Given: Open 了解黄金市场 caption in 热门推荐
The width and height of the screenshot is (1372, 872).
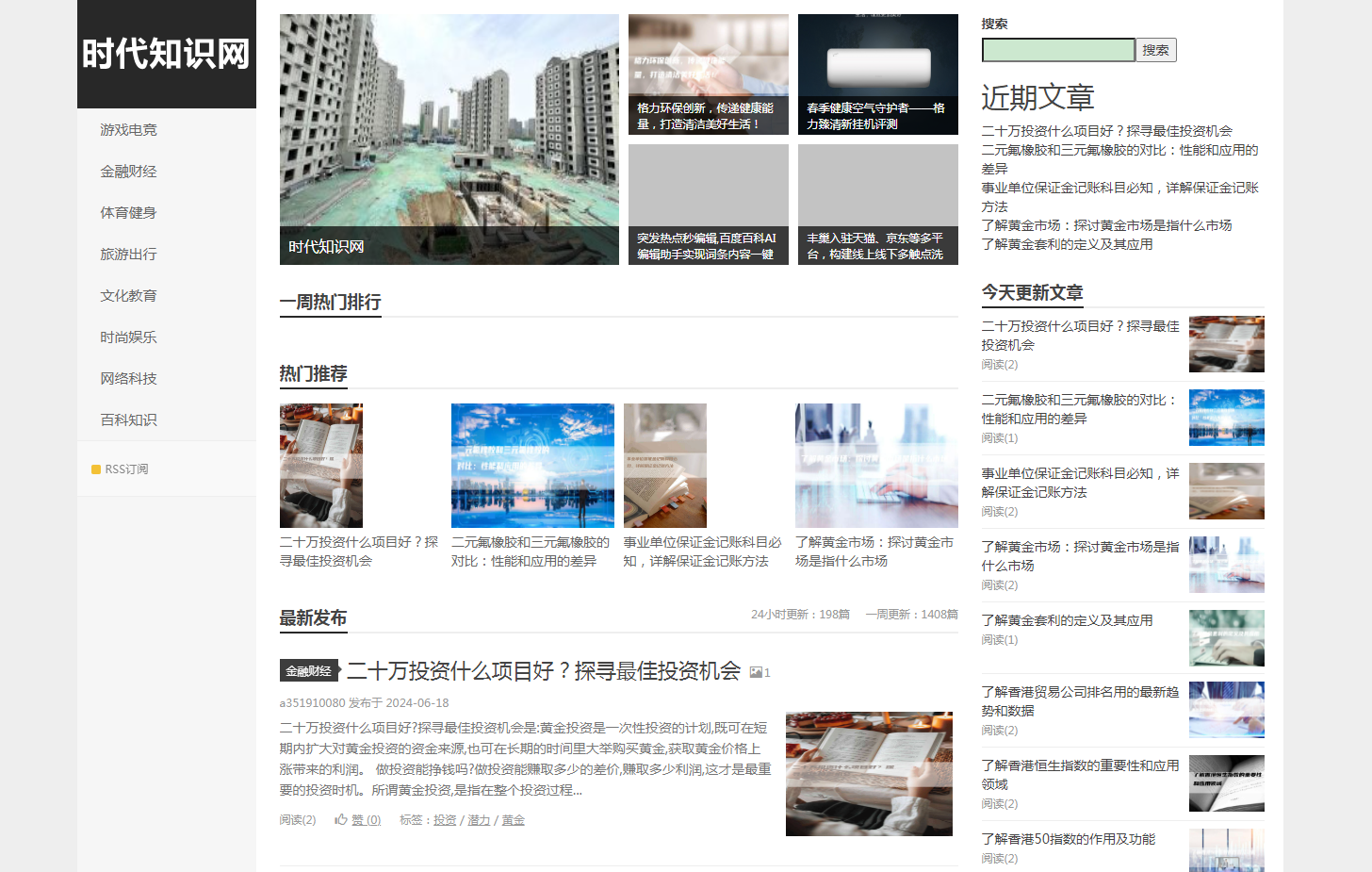Looking at the screenshot, I should [x=874, y=551].
